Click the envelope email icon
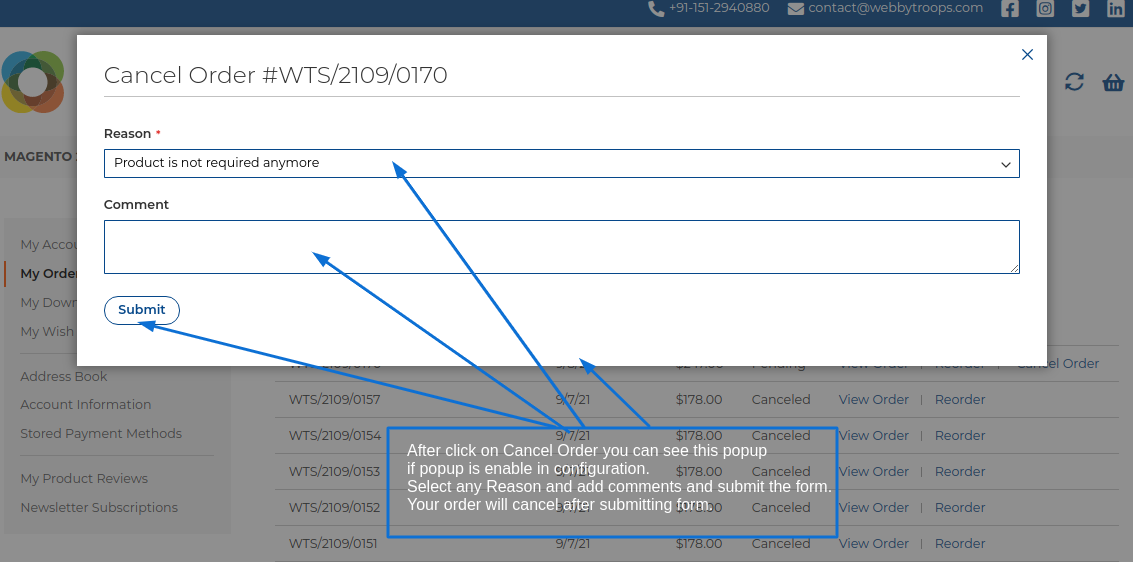The width and height of the screenshot is (1133, 562). [796, 9]
